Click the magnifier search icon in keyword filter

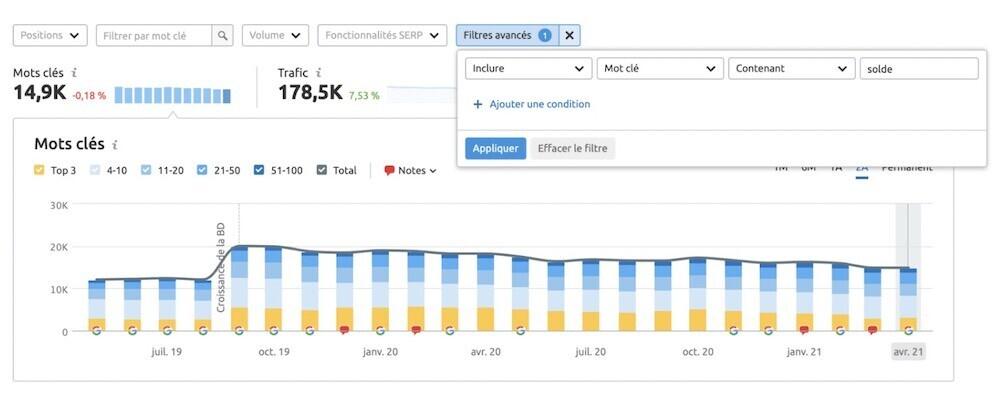pos(222,36)
